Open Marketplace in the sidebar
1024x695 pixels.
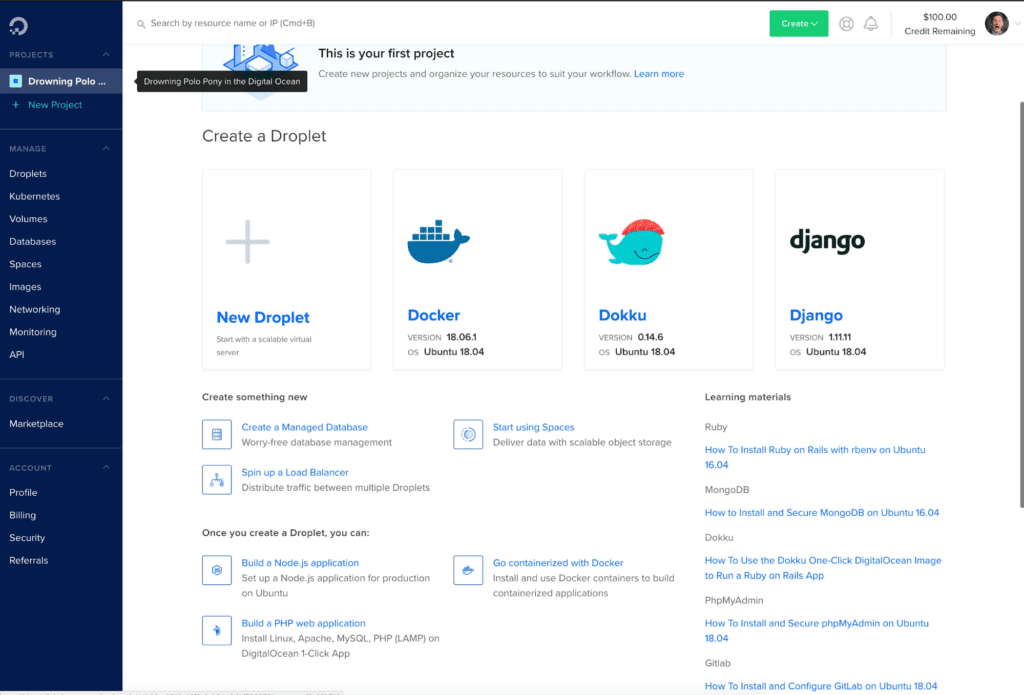(x=37, y=424)
